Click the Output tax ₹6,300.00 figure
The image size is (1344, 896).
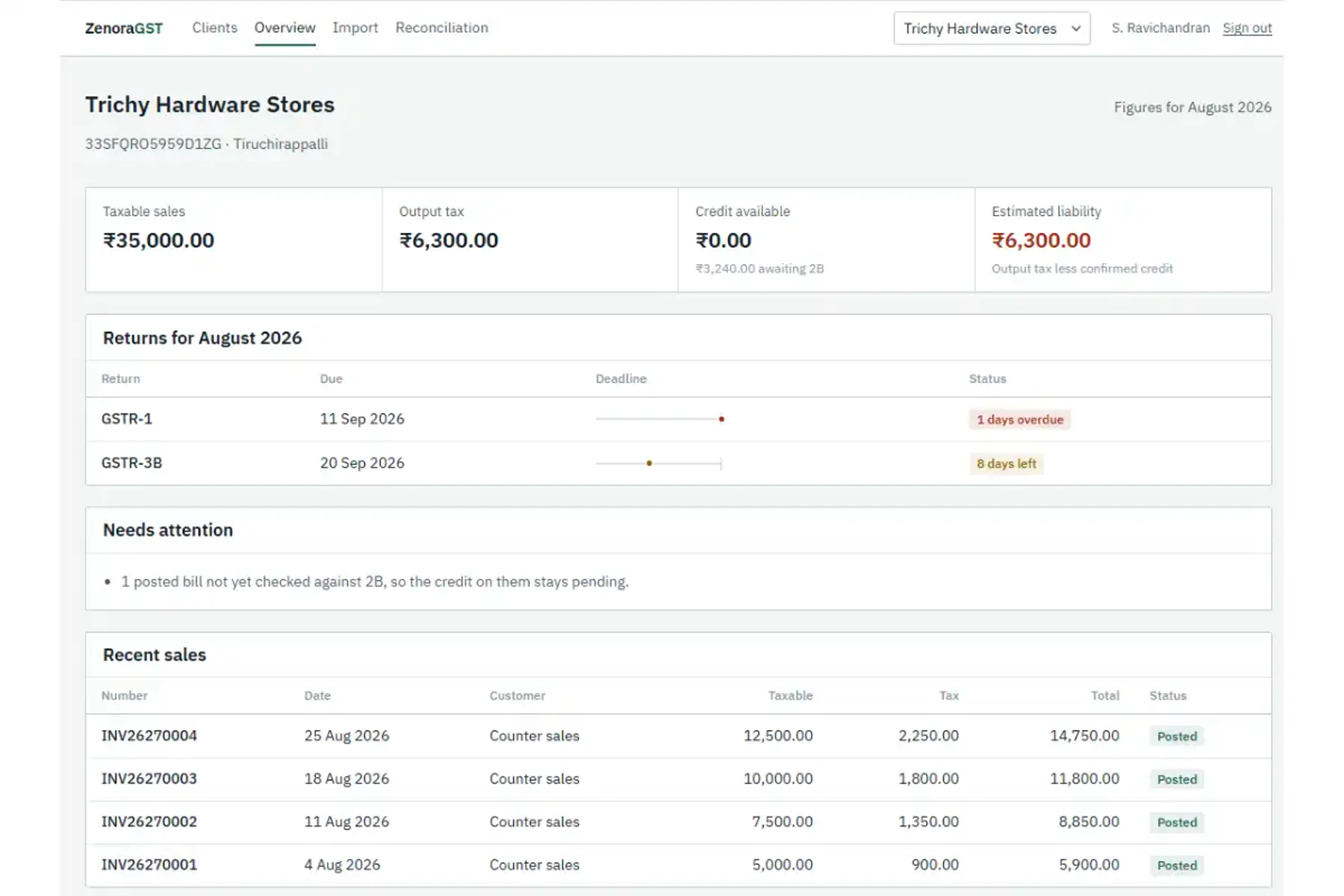pyautogui.click(x=449, y=240)
